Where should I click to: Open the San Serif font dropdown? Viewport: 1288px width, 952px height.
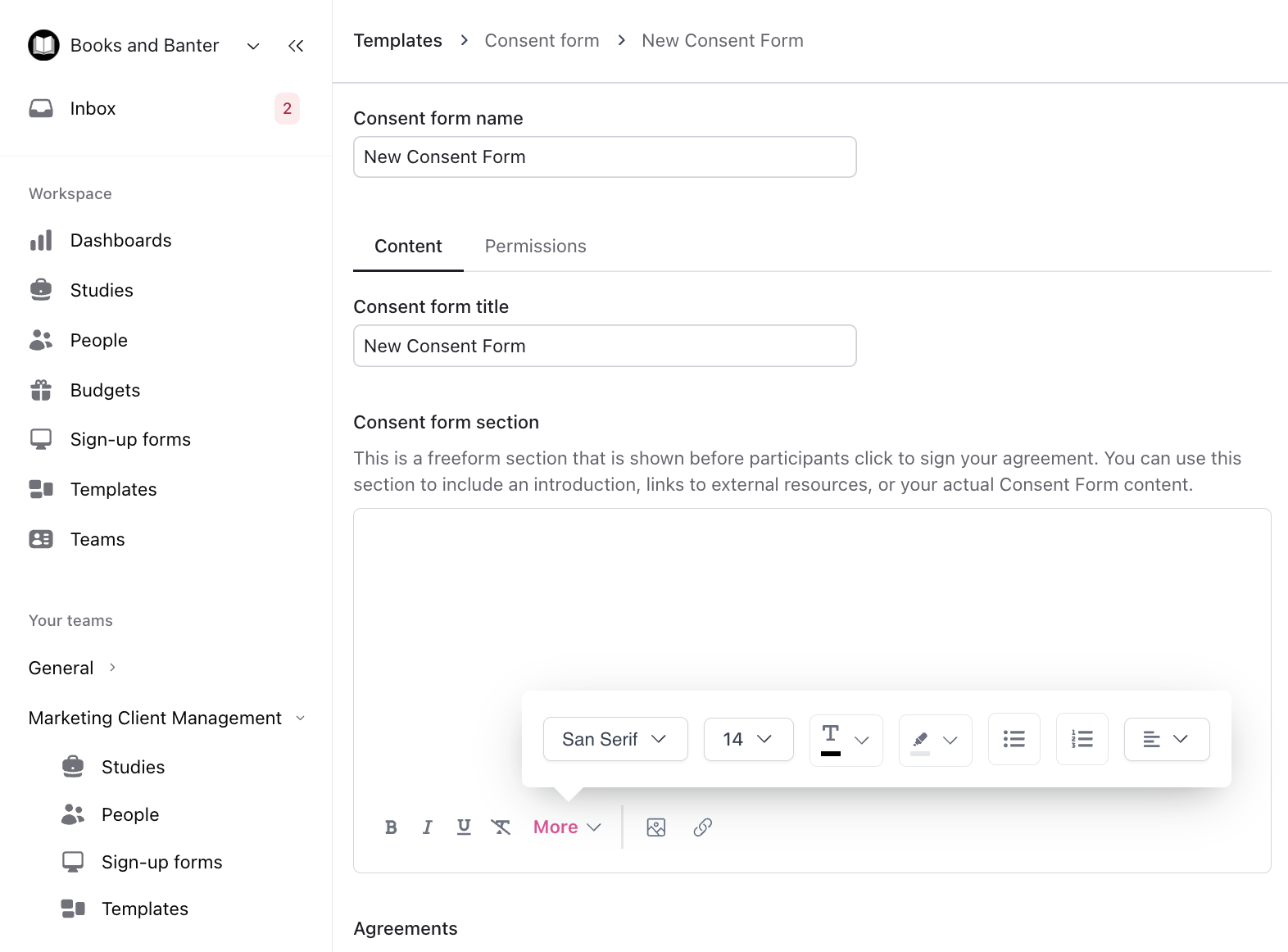point(615,739)
